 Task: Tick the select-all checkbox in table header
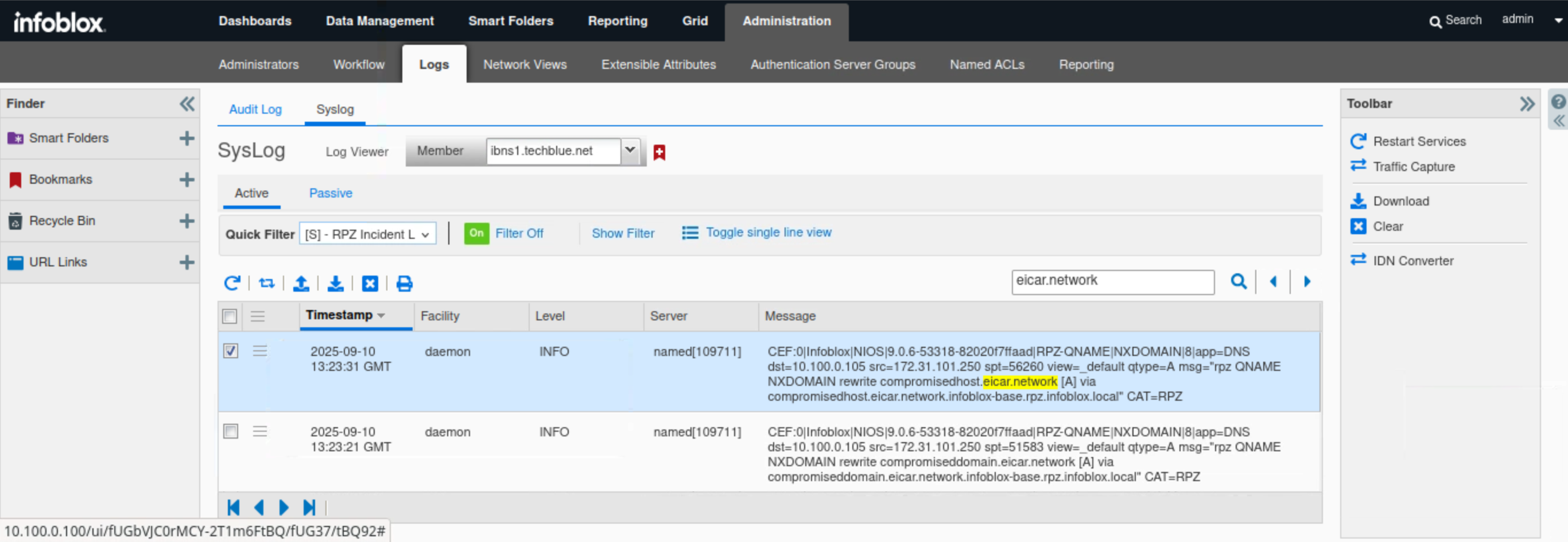230,316
